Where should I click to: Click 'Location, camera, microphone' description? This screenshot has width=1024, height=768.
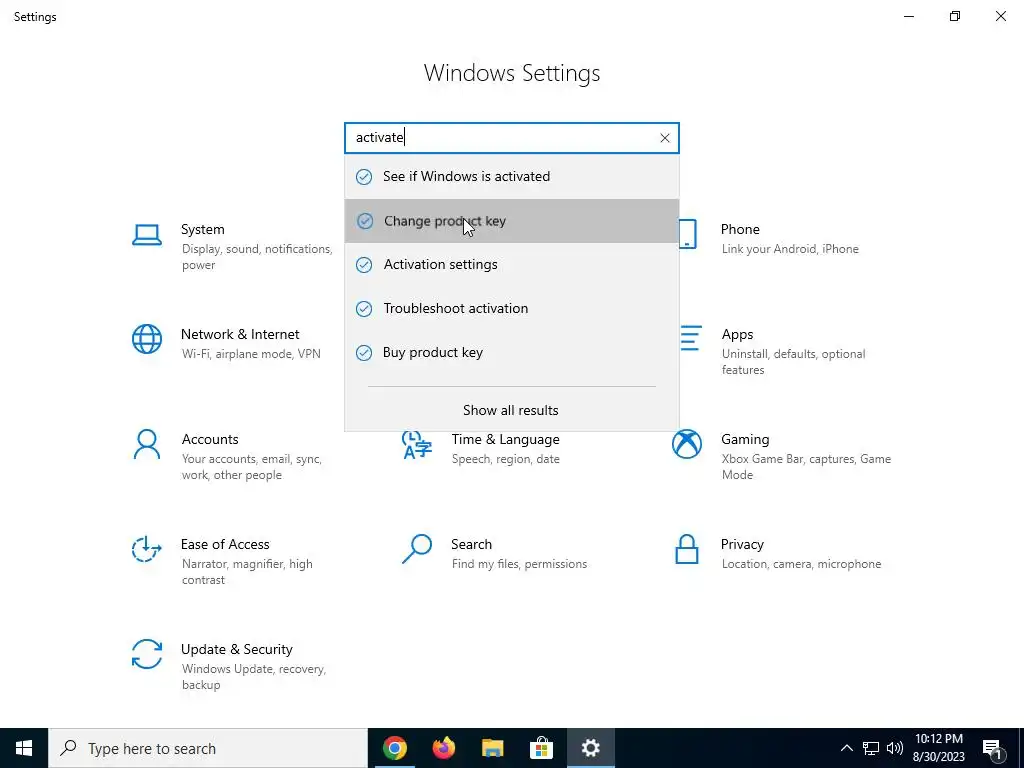(801, 564)
